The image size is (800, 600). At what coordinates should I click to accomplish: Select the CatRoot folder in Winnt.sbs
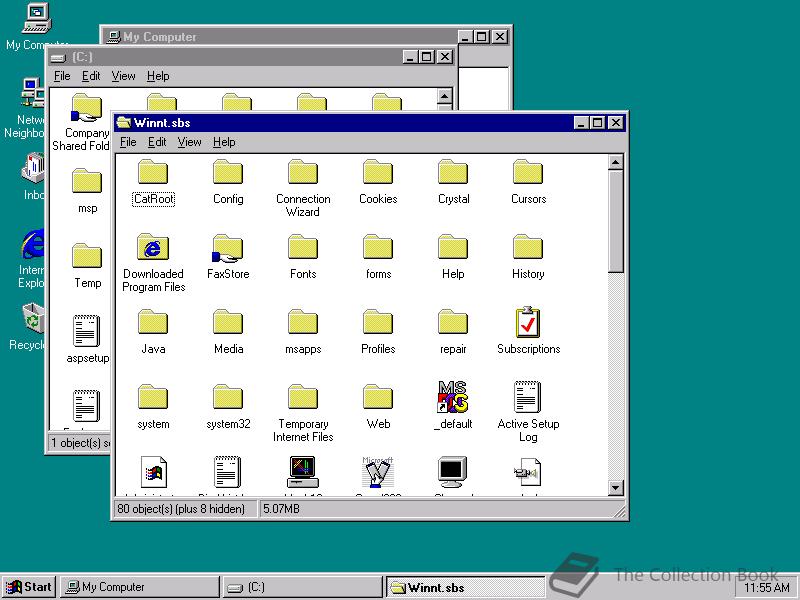(153, 183)
